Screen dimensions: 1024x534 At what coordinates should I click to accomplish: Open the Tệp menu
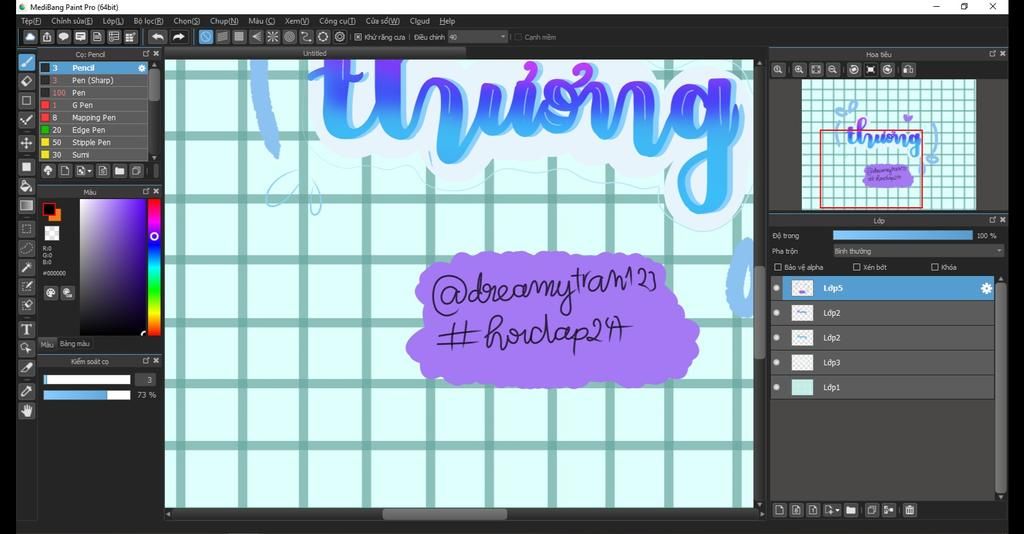tap(31, 21)
